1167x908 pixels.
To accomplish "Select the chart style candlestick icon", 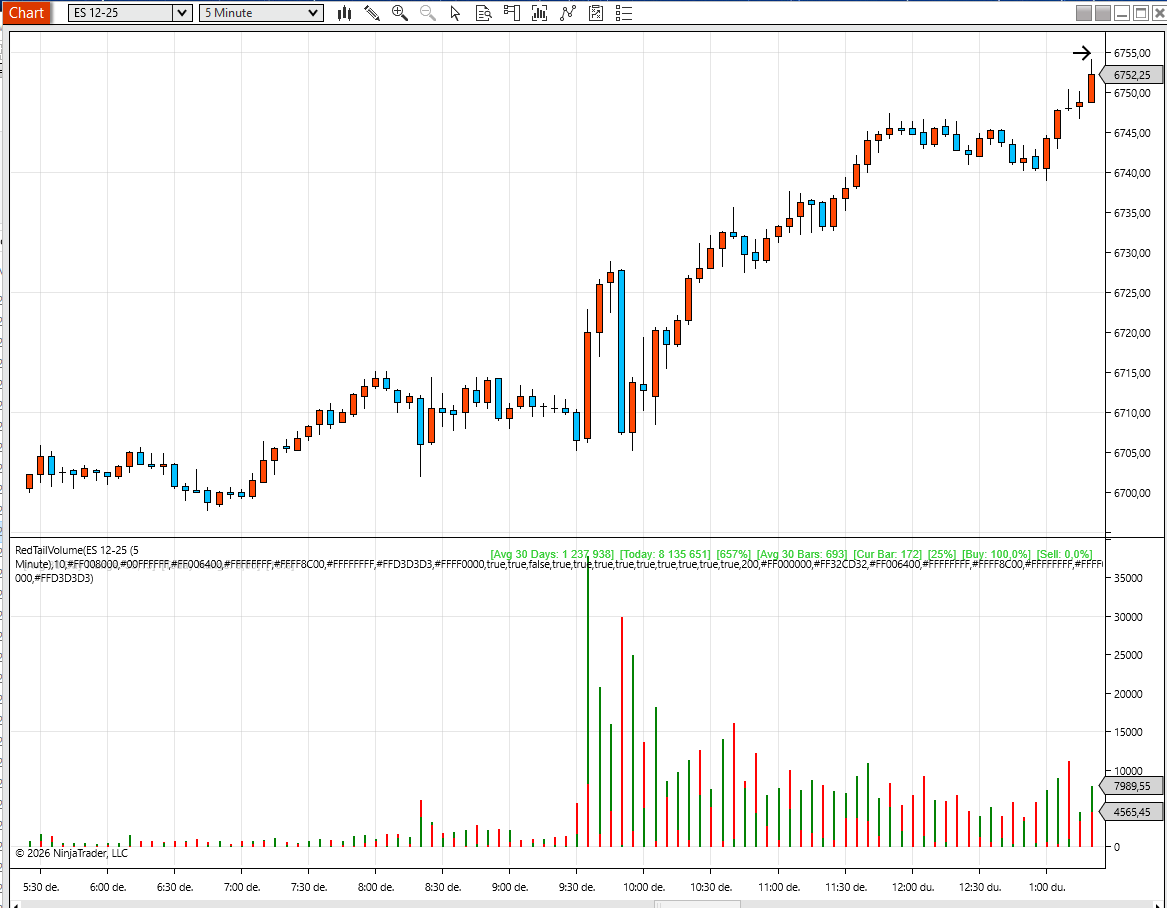I will pyautogui.click(x=344, y=13).
